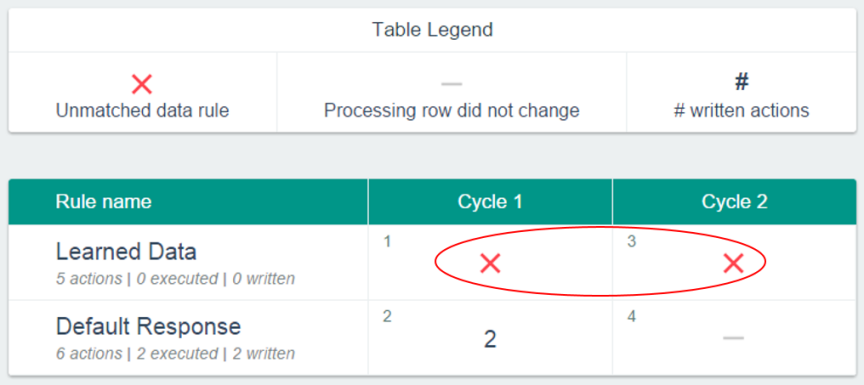The width and height of the screenshot is (864, 385).
Task: Click Default Response action stats subtitle
Action: (175, 353)
